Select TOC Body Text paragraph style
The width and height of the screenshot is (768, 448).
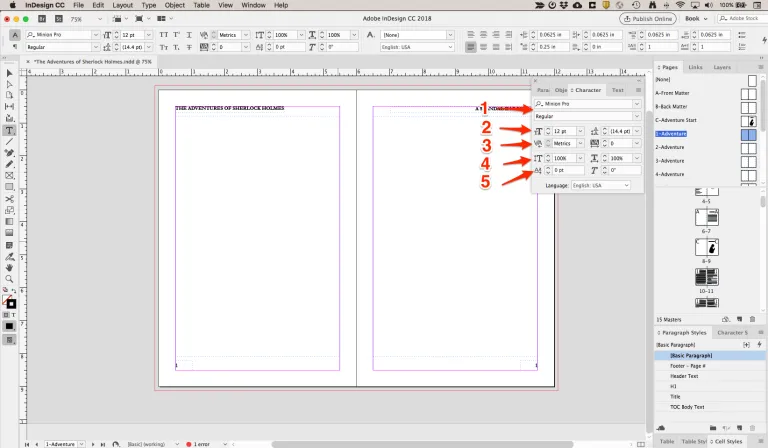(x=687, y=407)
